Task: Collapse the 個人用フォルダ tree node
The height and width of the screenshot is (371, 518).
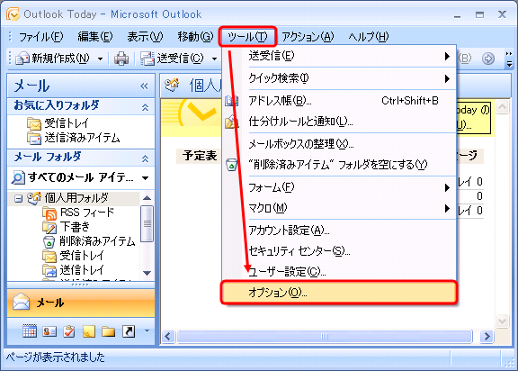Action: pos(18,199)
